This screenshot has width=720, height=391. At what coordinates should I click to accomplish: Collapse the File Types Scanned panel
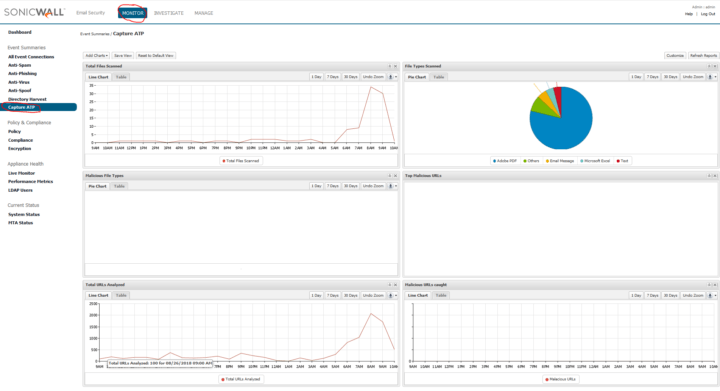tap(709, 67)
